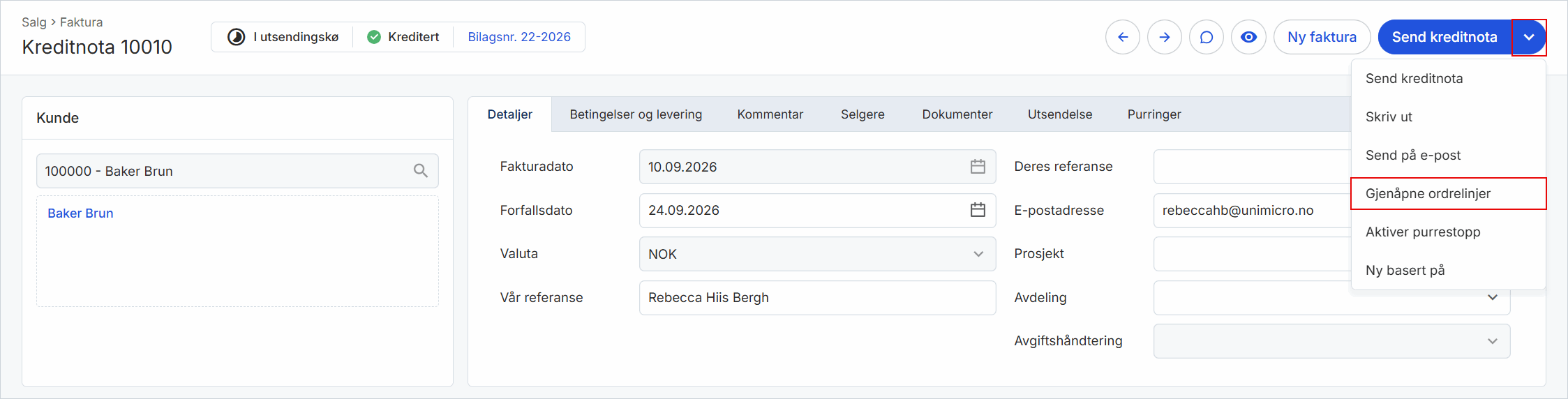Go to the next invoice arrow
Image resolution: width=1568 pixels, height=399 pixels.
pos(1165,37)
